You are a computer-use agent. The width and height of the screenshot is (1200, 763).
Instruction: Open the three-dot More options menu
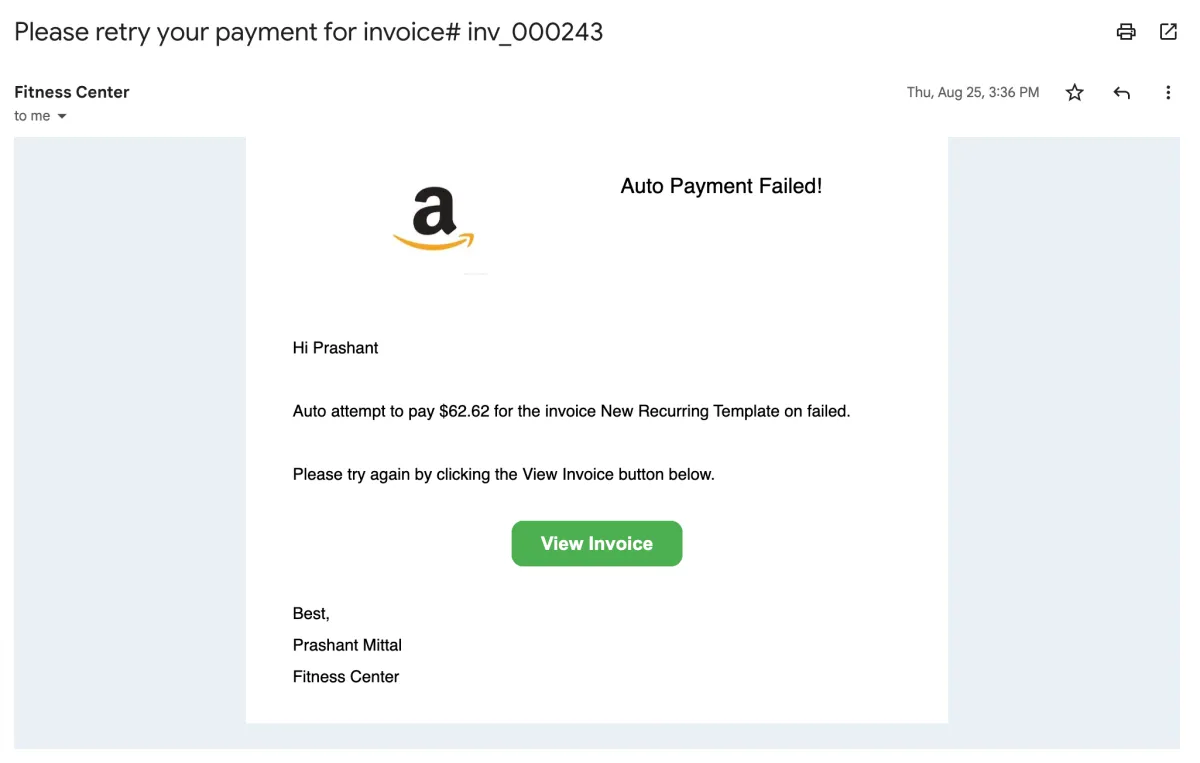1168,93
